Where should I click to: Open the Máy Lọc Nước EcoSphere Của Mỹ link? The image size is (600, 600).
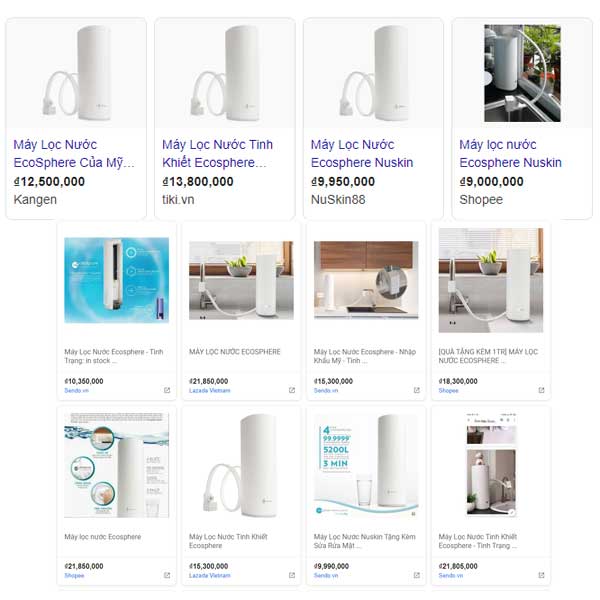[74, 153]
